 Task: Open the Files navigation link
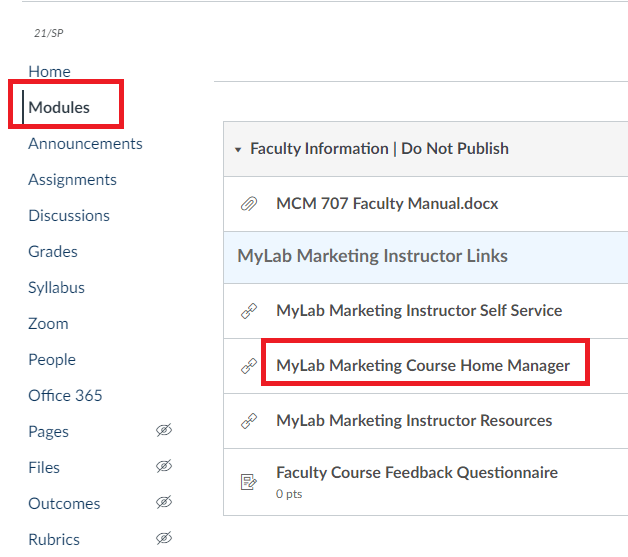(x=44, y=468)
